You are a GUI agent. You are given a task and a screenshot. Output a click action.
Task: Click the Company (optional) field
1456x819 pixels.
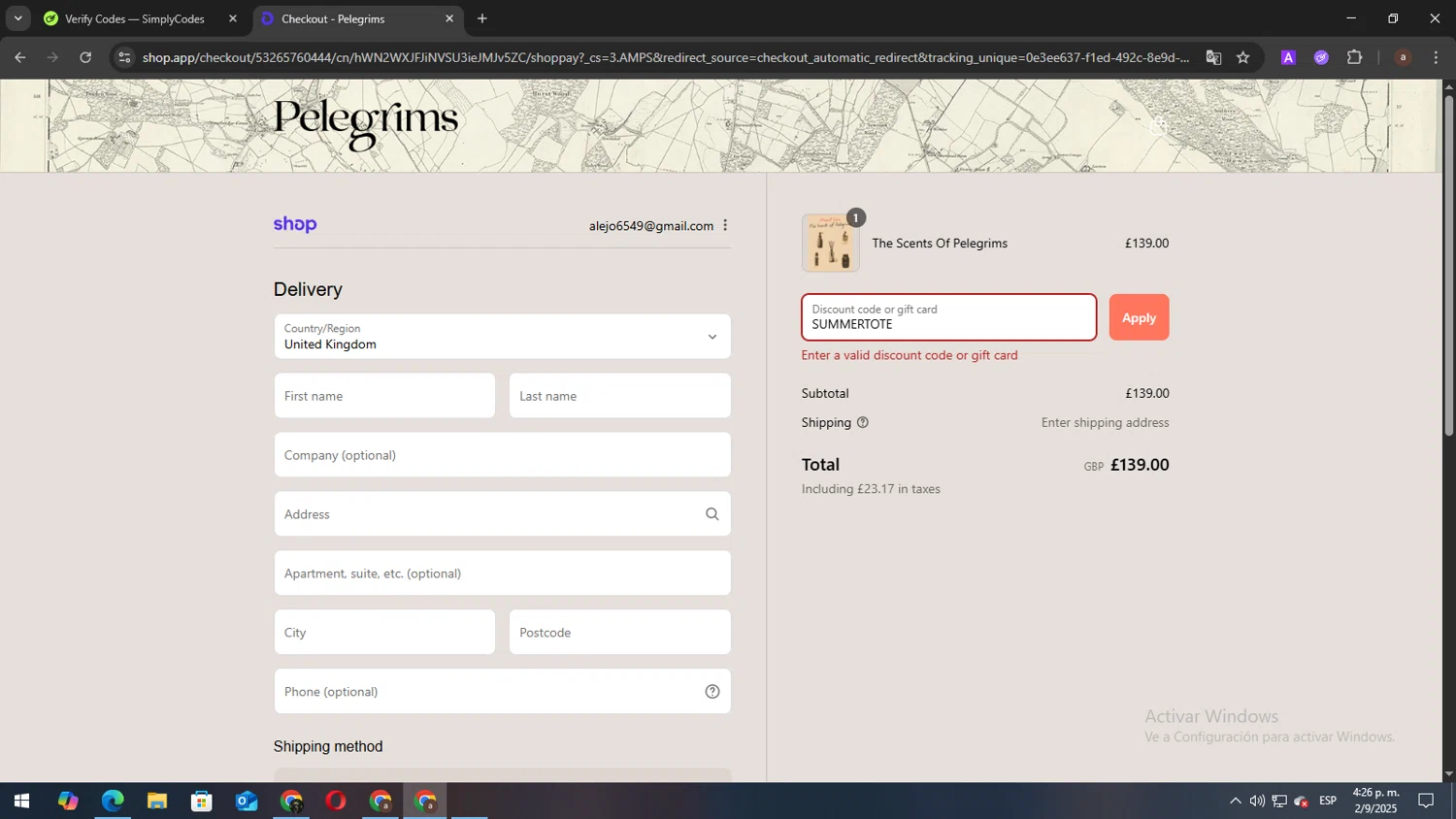502,455
